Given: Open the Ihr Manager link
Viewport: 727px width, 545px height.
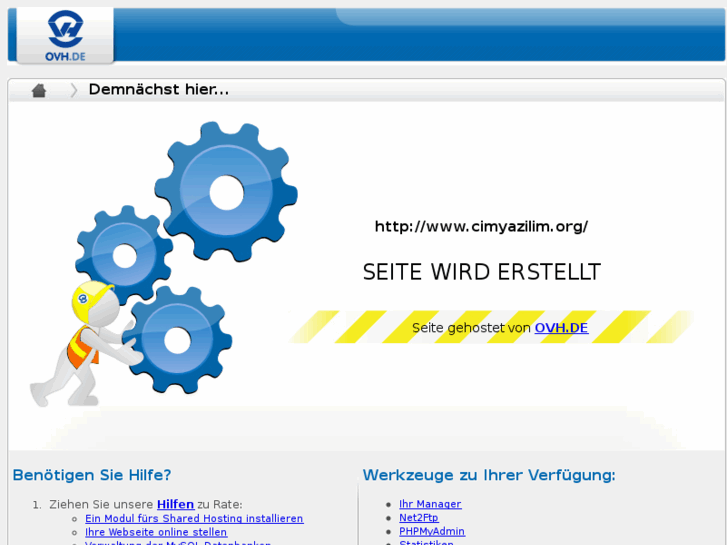Looking at the screenshot, I should (x=430, y=504).
